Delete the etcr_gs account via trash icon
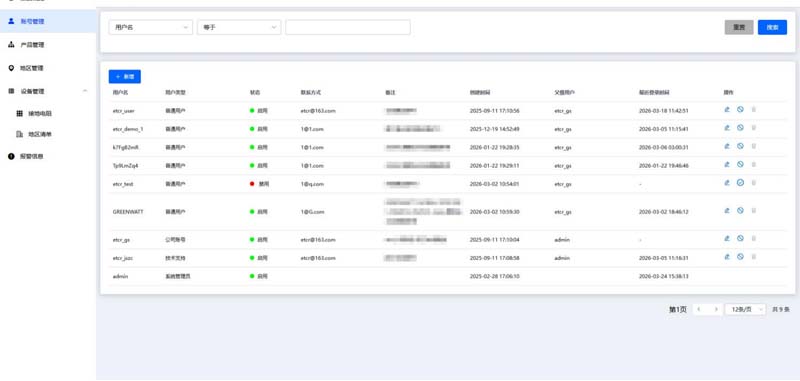 pos(754,238)
